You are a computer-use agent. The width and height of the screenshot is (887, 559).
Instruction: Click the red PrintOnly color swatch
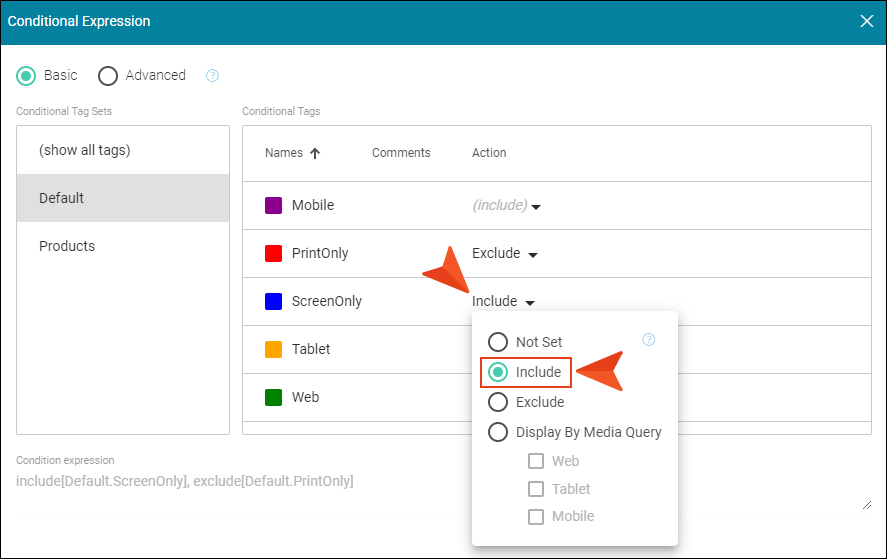[274, 253]
